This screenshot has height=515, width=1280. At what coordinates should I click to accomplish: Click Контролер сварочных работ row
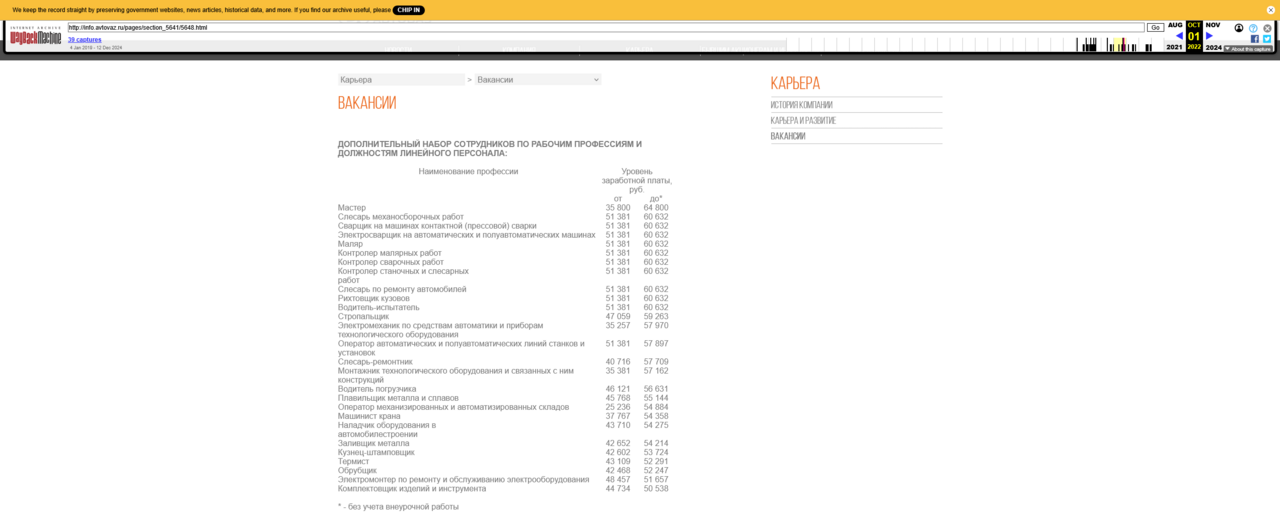point(503,262)
